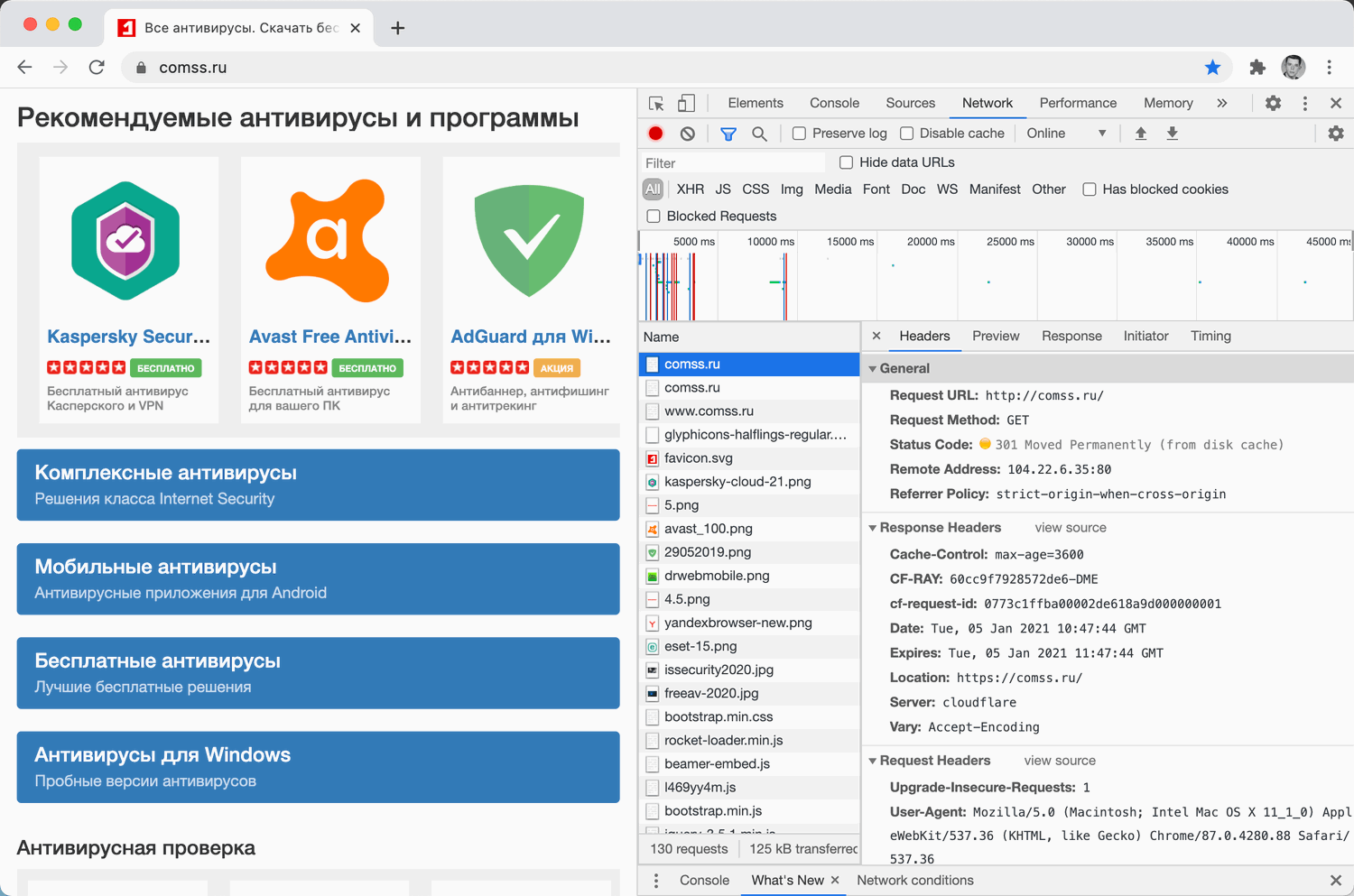Open DevTools settings gear
This screenshot has width=1354, height=896.
pyautogui.click(x=1274, y=103)
